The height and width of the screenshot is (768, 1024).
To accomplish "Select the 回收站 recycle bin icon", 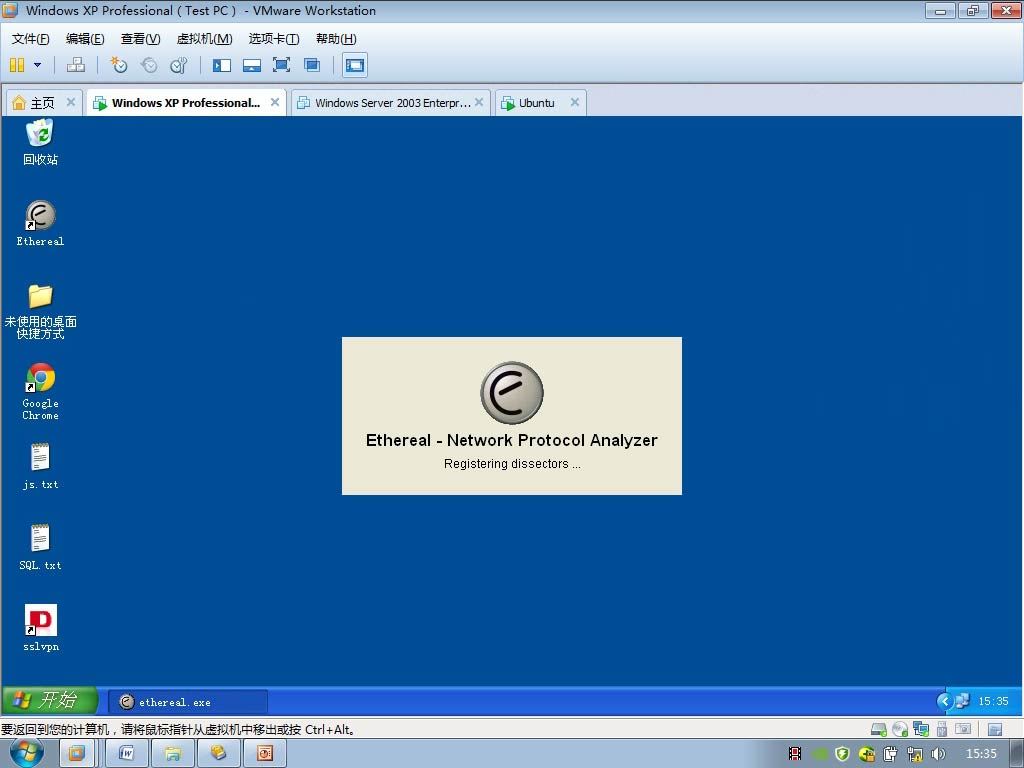I will click(40, 142).
